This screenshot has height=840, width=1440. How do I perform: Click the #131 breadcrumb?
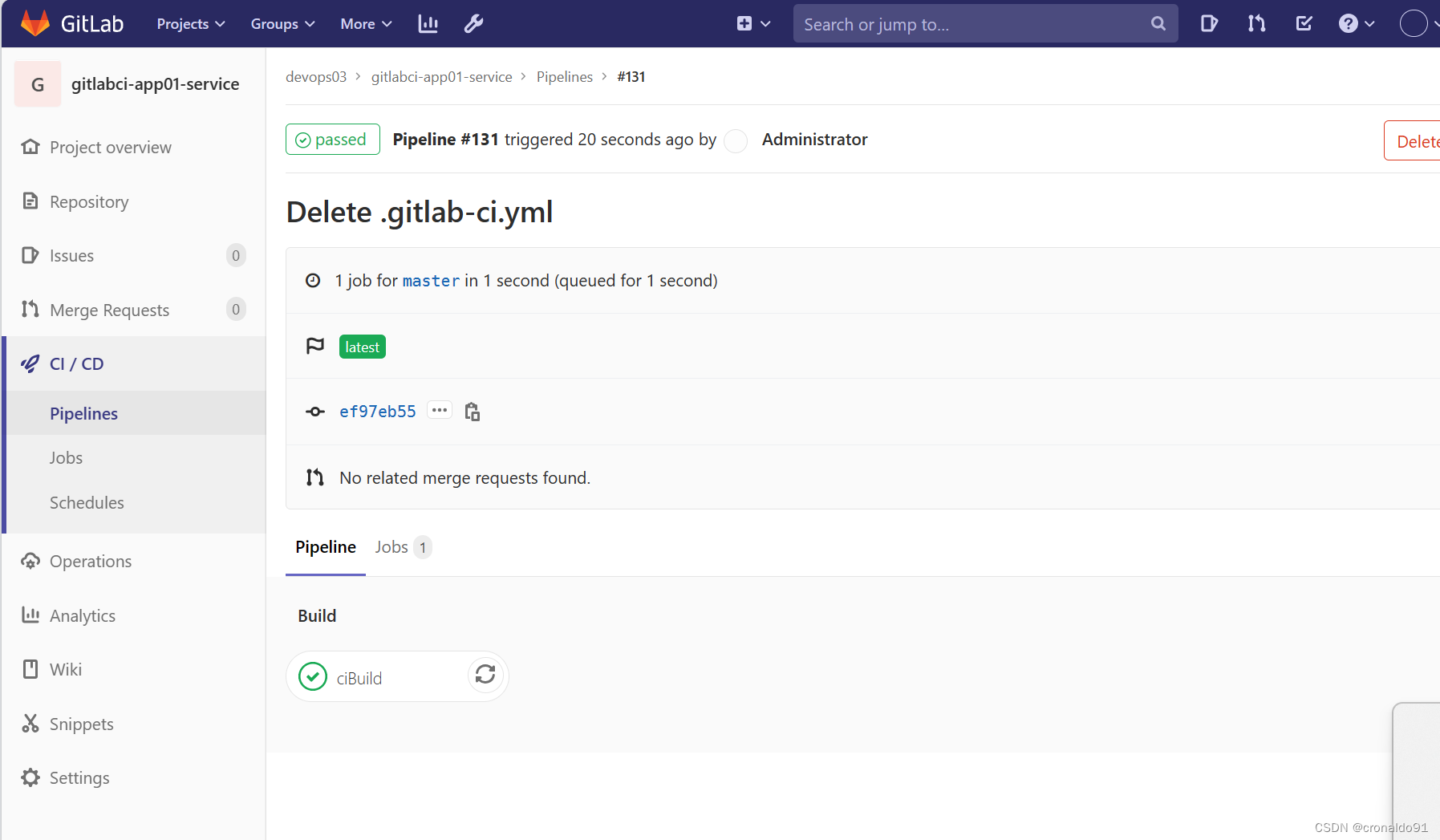[631, 77]
